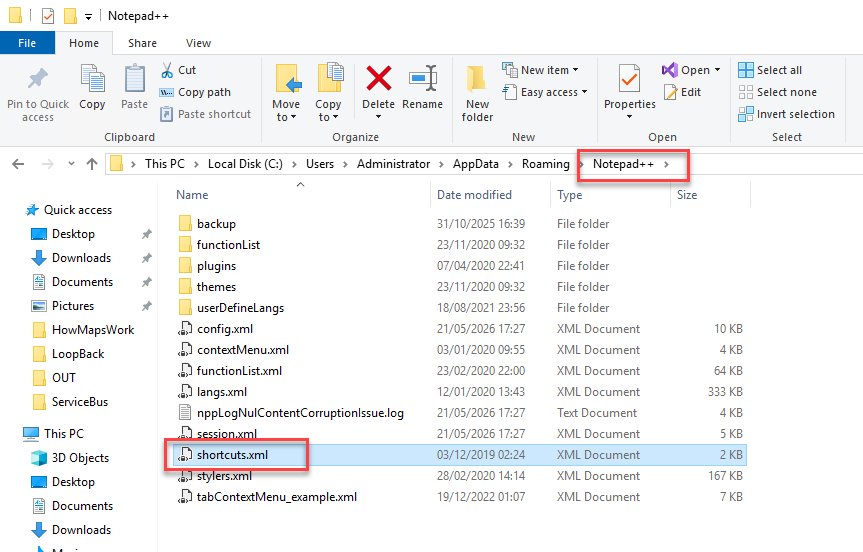
Task: Go forward with the right arrow
Action: click(48, 164)
